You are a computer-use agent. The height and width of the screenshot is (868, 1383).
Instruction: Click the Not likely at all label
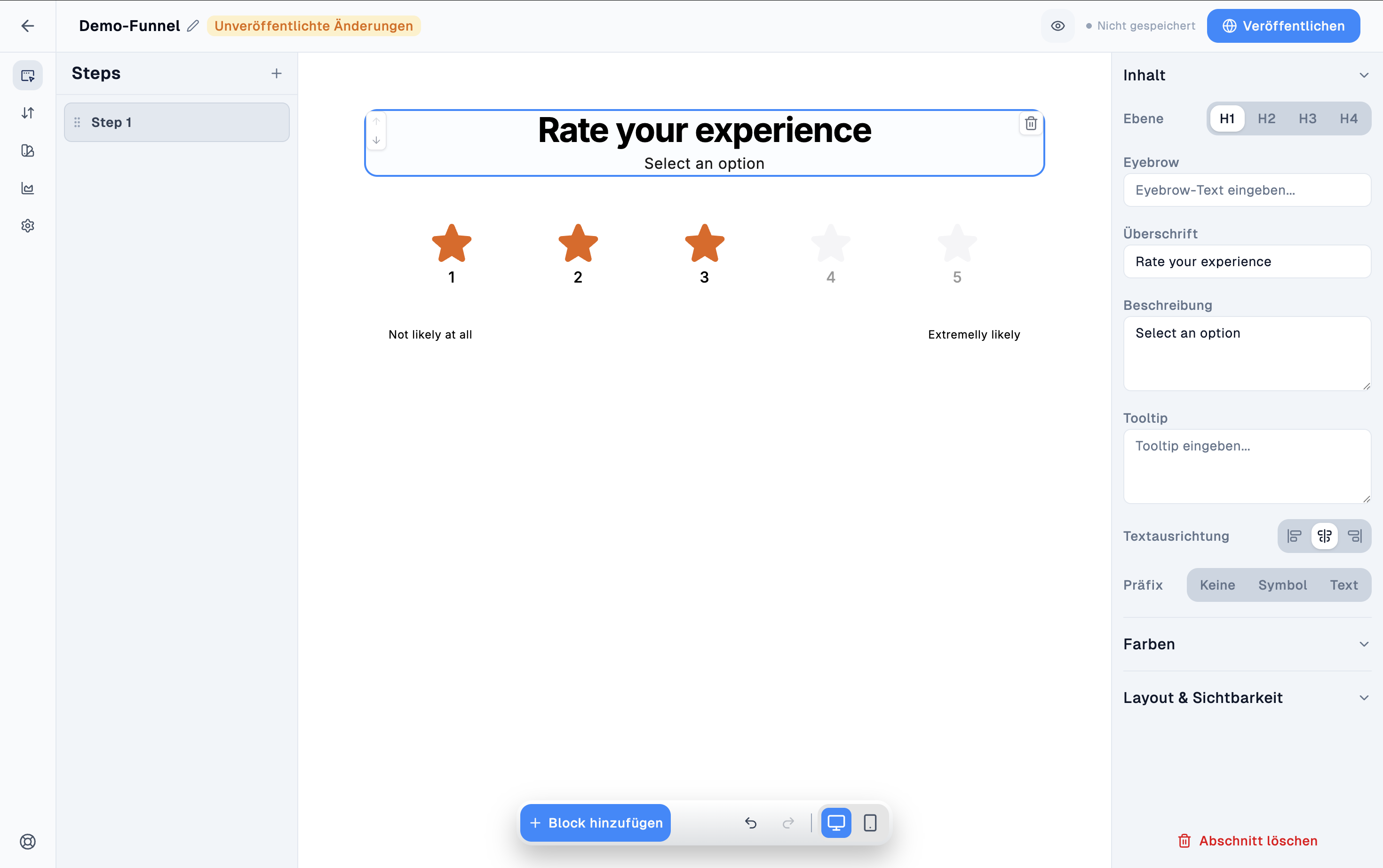click(430, 335)
